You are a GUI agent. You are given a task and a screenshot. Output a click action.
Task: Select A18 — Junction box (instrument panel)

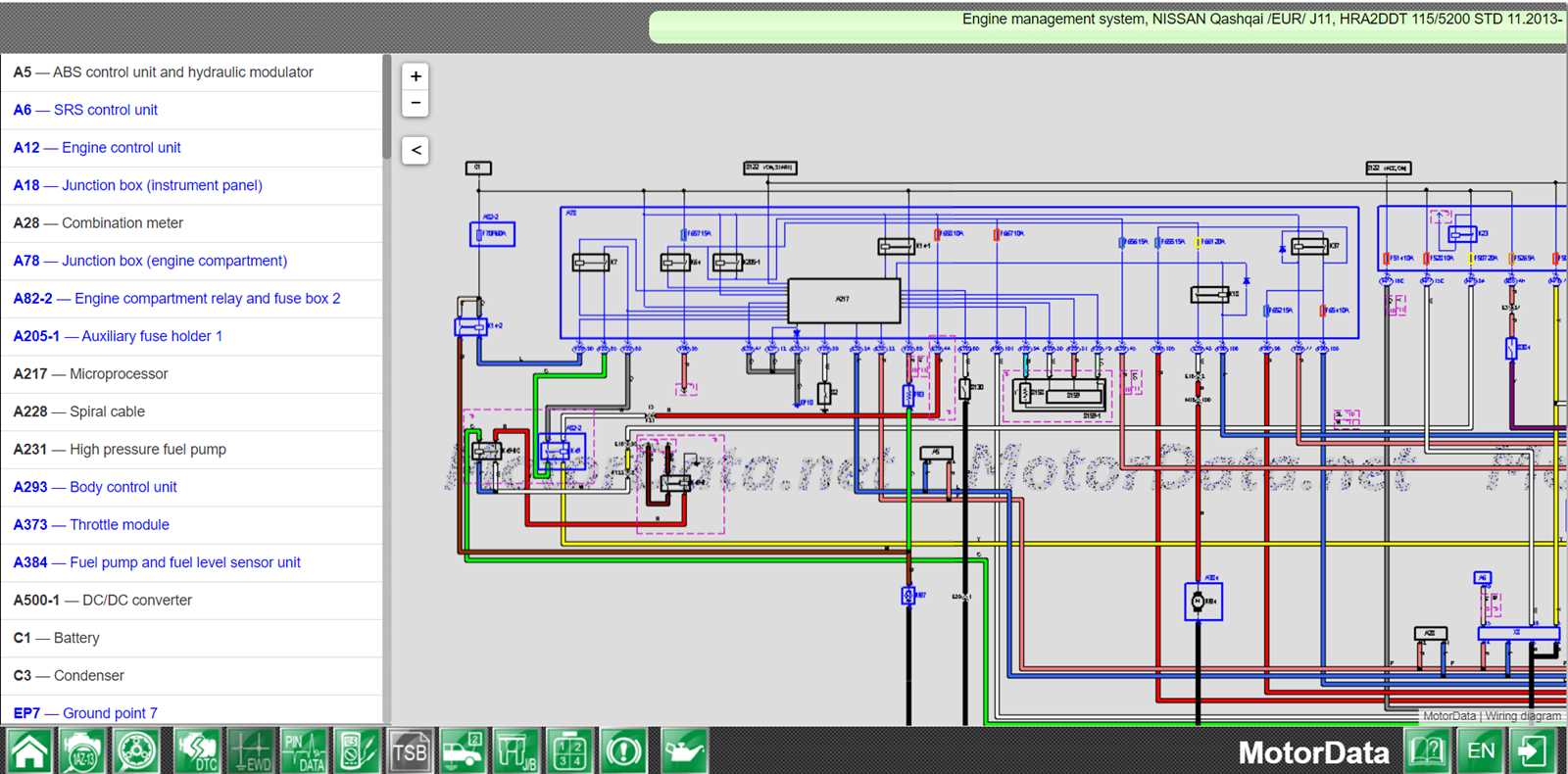click(x=191, y=185)
